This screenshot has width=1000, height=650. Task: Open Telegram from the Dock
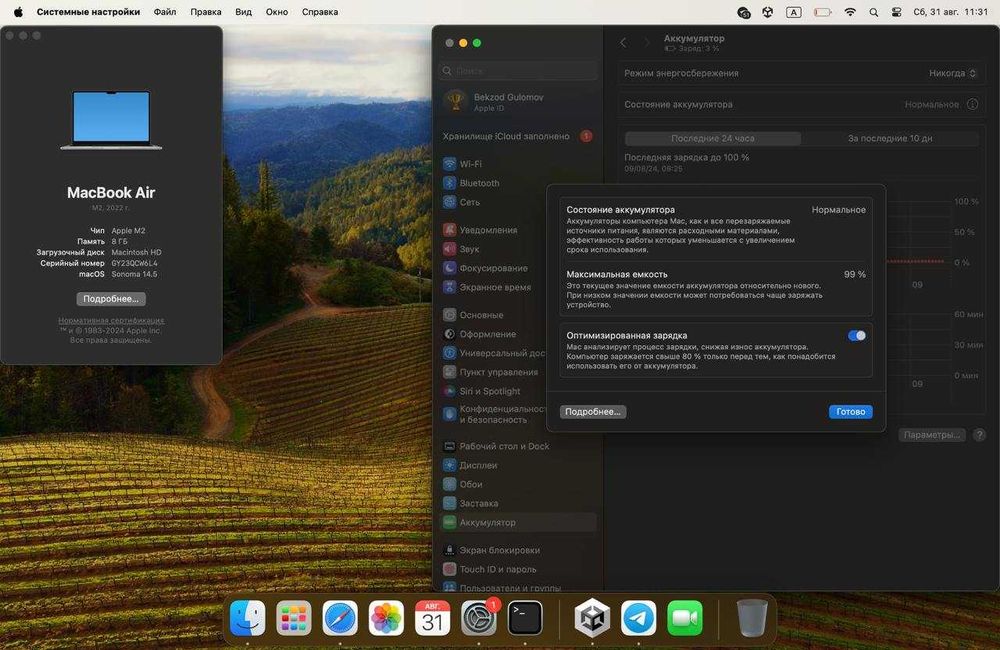tap(639, 619)
